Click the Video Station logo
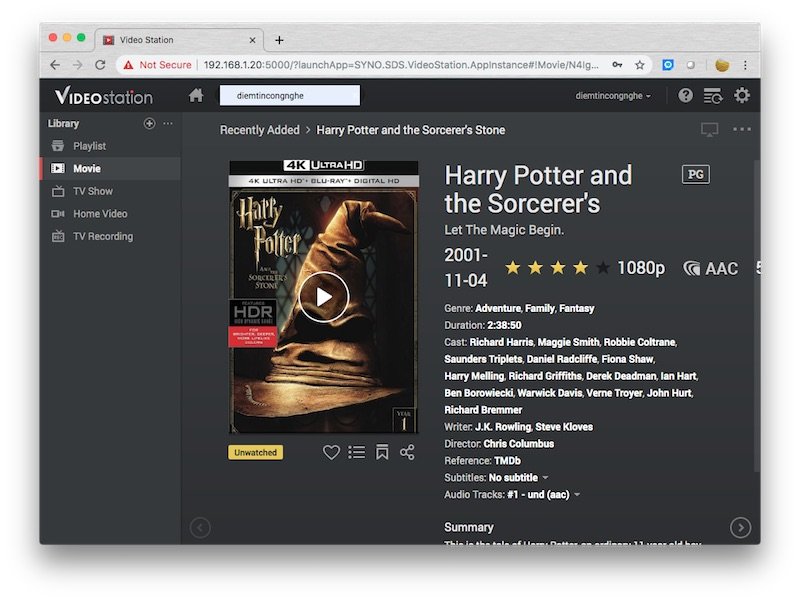 tap(104, 95)
